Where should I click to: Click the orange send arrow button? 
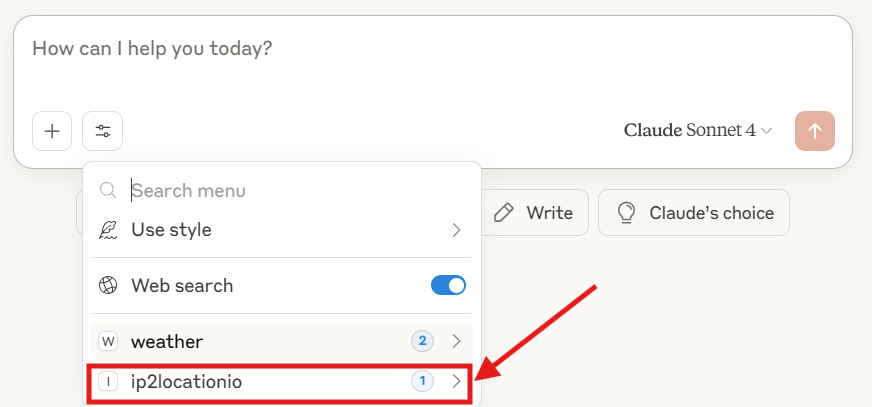[x=815, y=131]
